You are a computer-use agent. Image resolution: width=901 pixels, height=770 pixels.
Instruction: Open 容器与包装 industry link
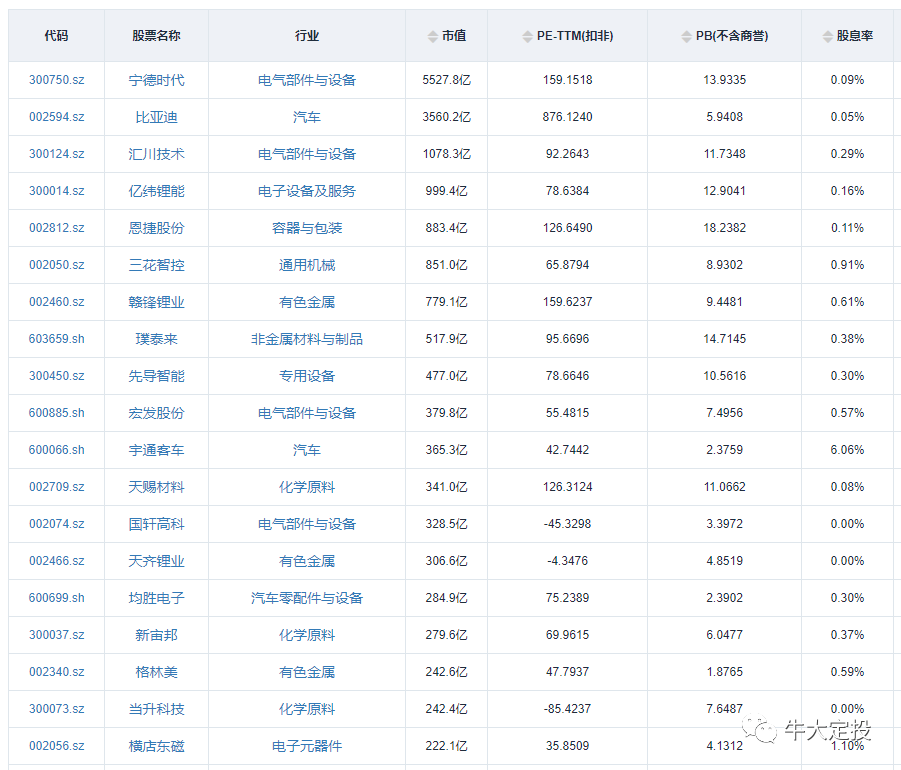(x=307, y=228)
